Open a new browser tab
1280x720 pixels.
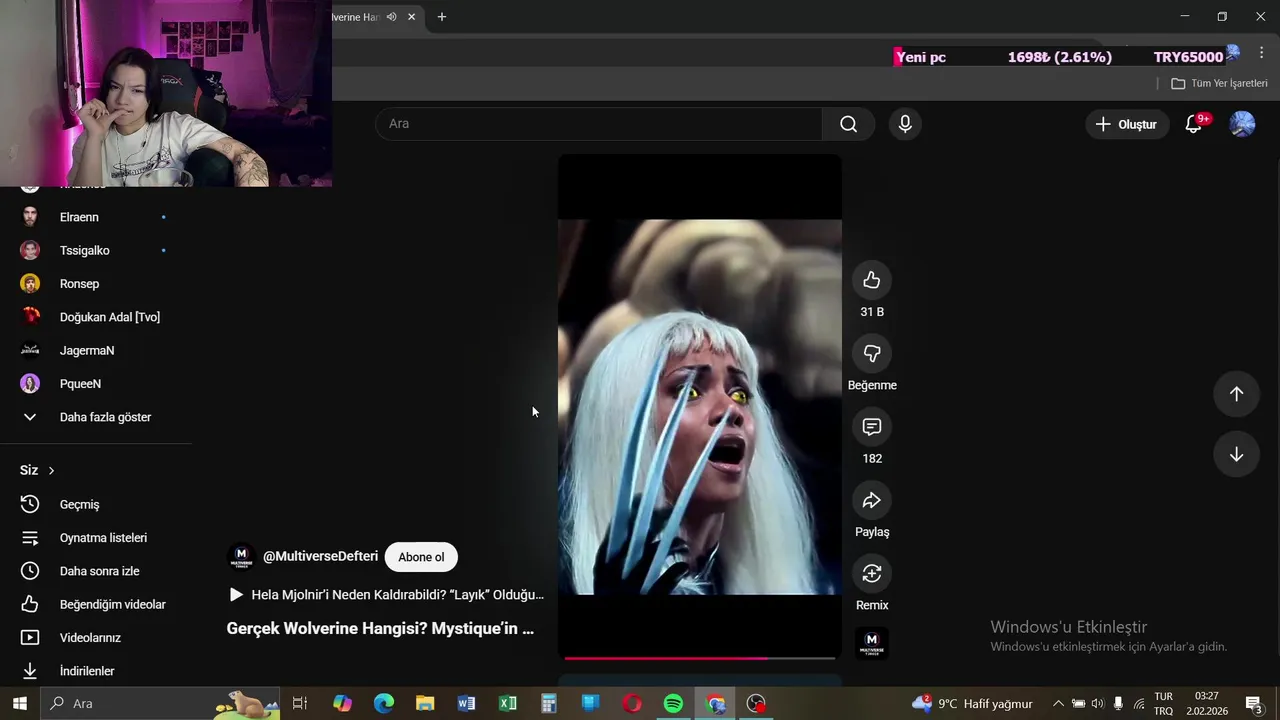[x=442, y=17]
